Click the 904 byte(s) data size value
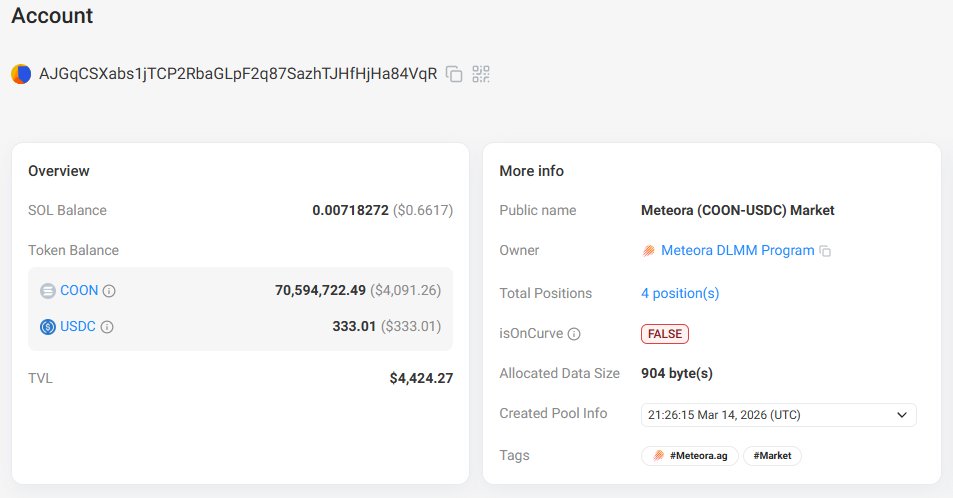Screen dimensions: 953x498 click(x=677, y=373)
